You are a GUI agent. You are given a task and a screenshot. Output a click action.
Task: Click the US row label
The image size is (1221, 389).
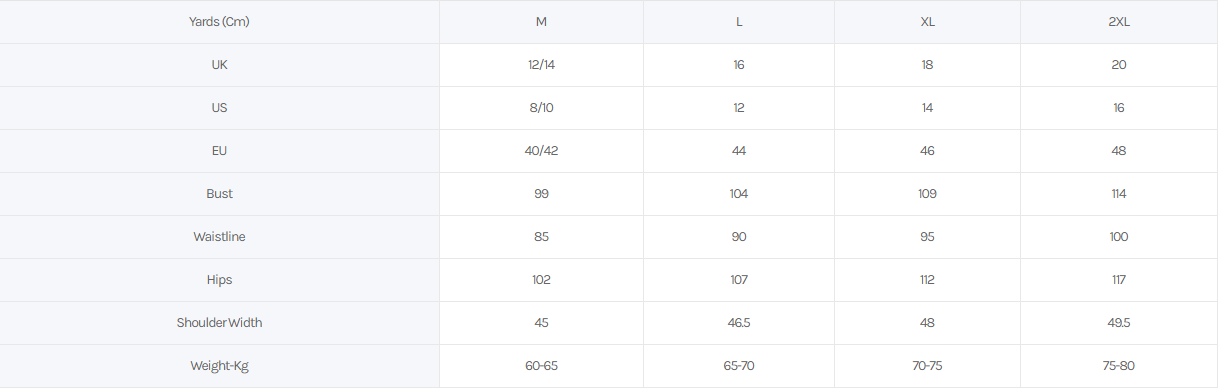(x=219, y=108)
